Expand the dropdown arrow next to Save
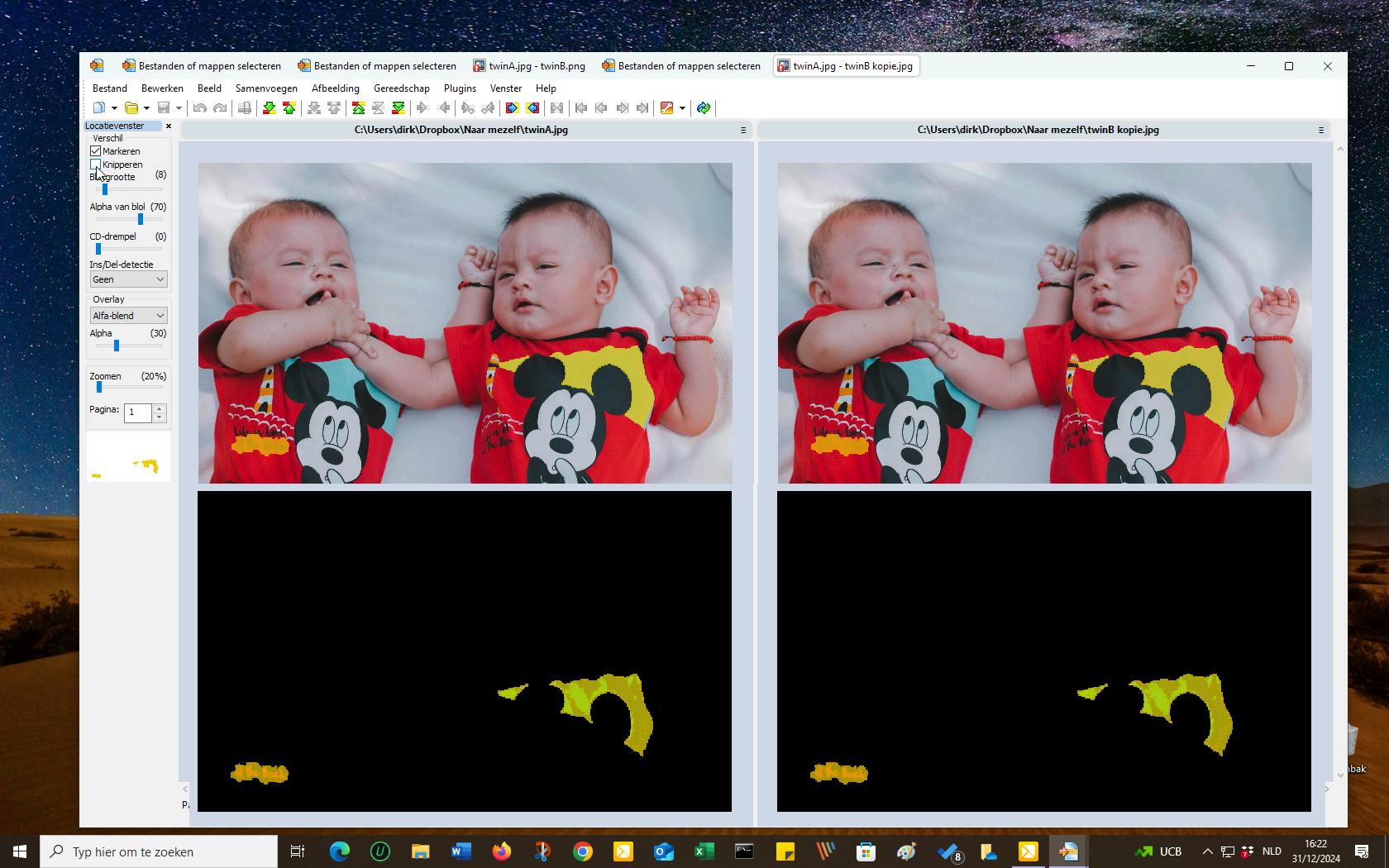This screenshot has width=1389, height=868. pos(179,107)
